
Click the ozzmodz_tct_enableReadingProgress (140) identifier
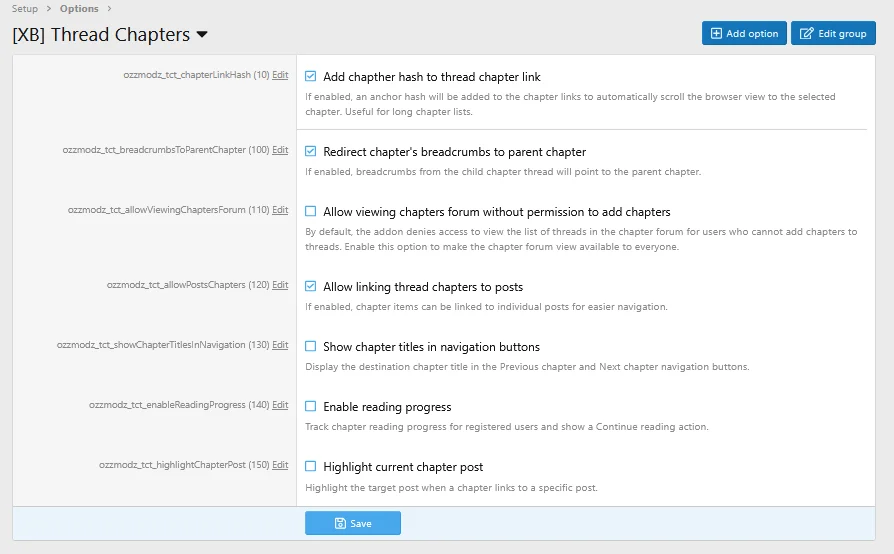click(179, 405)
